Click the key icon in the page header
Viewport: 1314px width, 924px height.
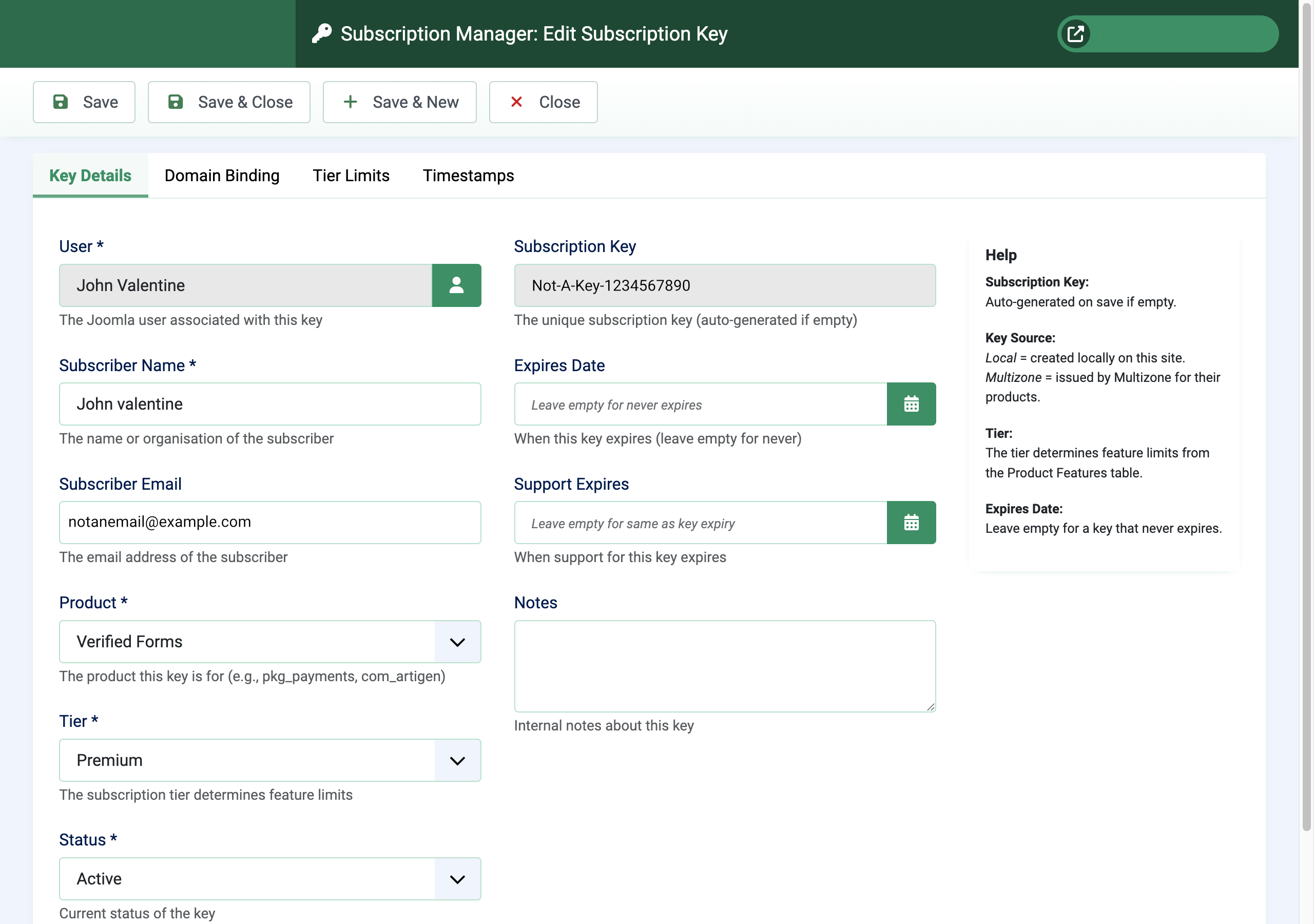coord(322,33)
